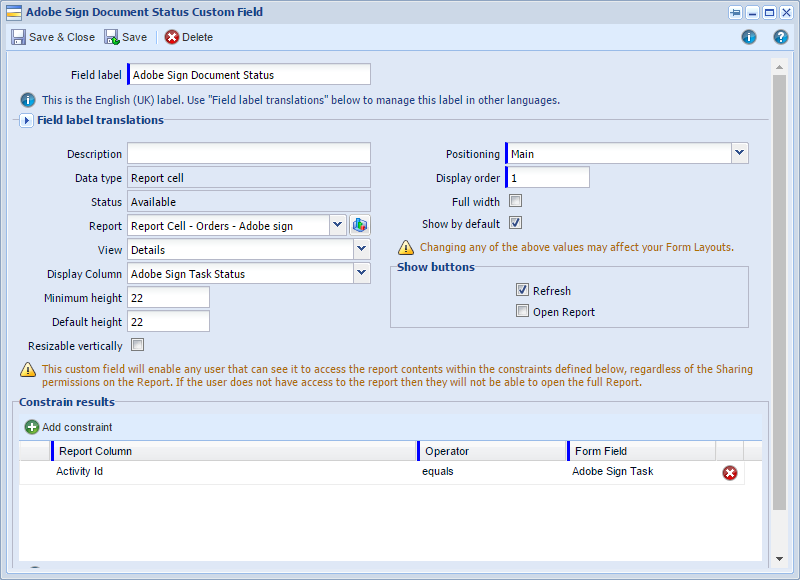Open the blue information icon in toolbar

tap(748, 37)
